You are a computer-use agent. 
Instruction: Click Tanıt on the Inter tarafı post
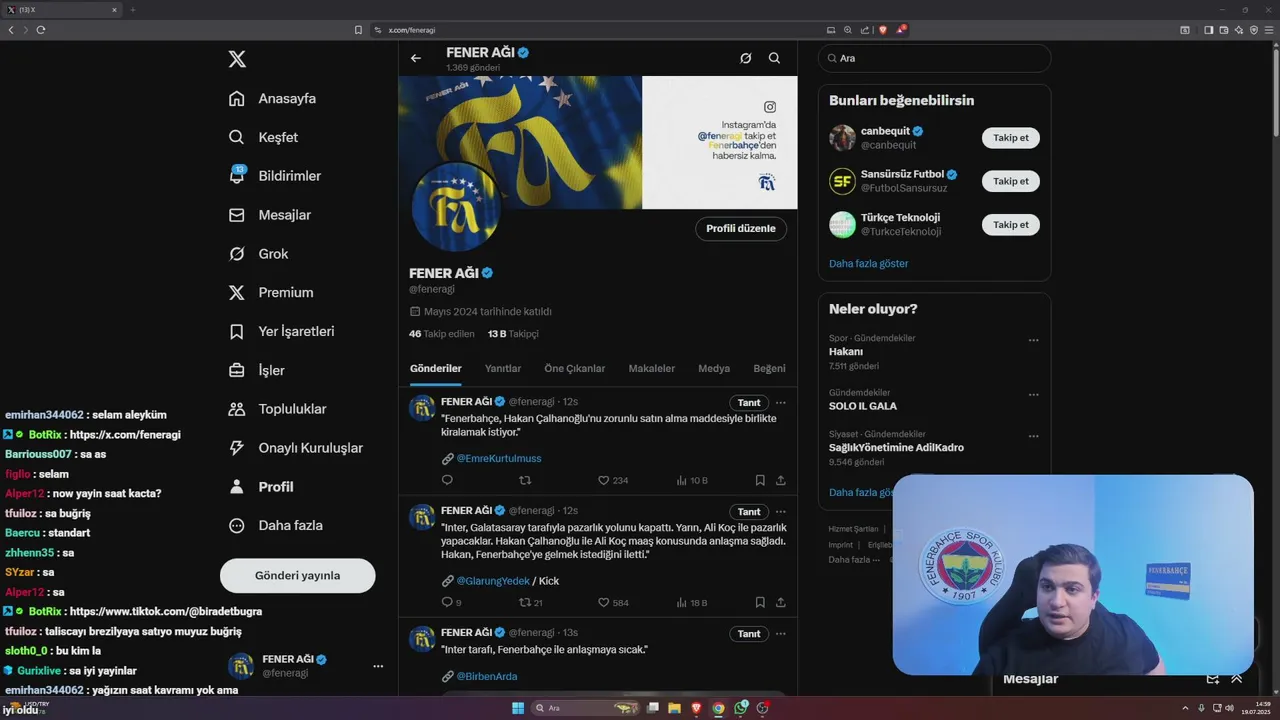(749, 633)
